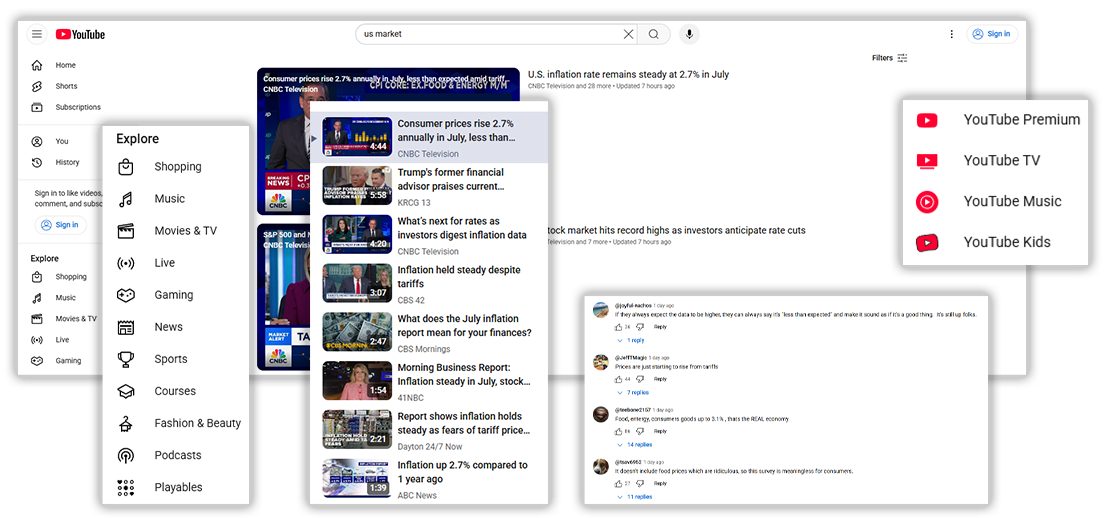Dislike the @JeffTMagic comment

tap(640, 379)
